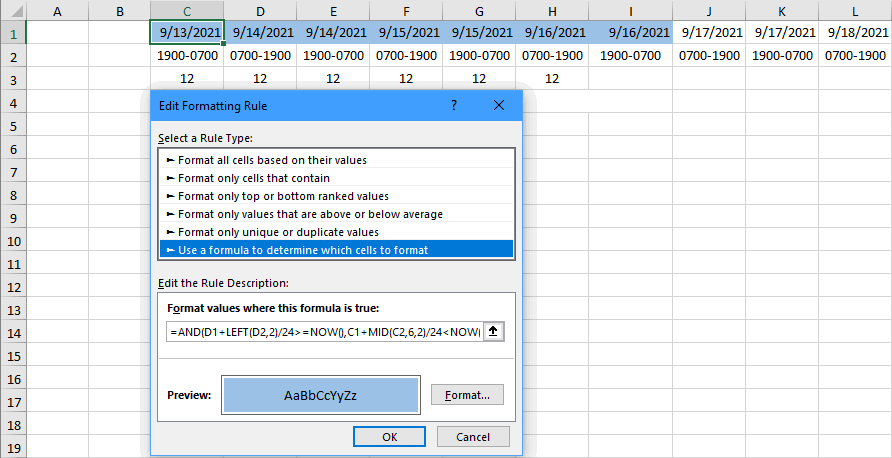
Task: Choose 'Format only values that are above or below average'
Action: [x=336, y=214]
